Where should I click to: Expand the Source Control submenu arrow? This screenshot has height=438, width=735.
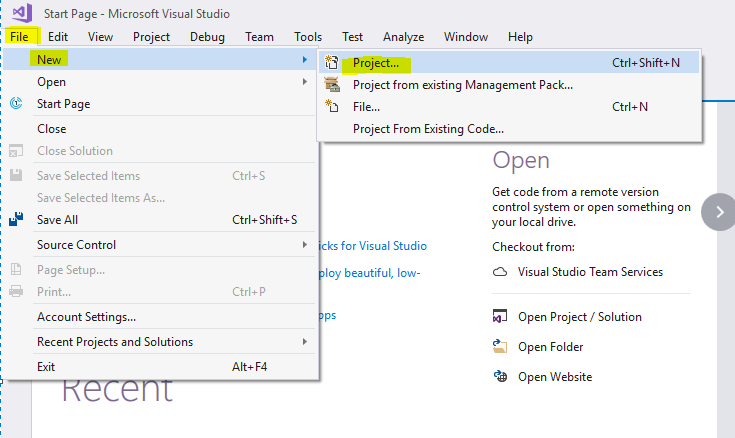[x=305, y=245]
